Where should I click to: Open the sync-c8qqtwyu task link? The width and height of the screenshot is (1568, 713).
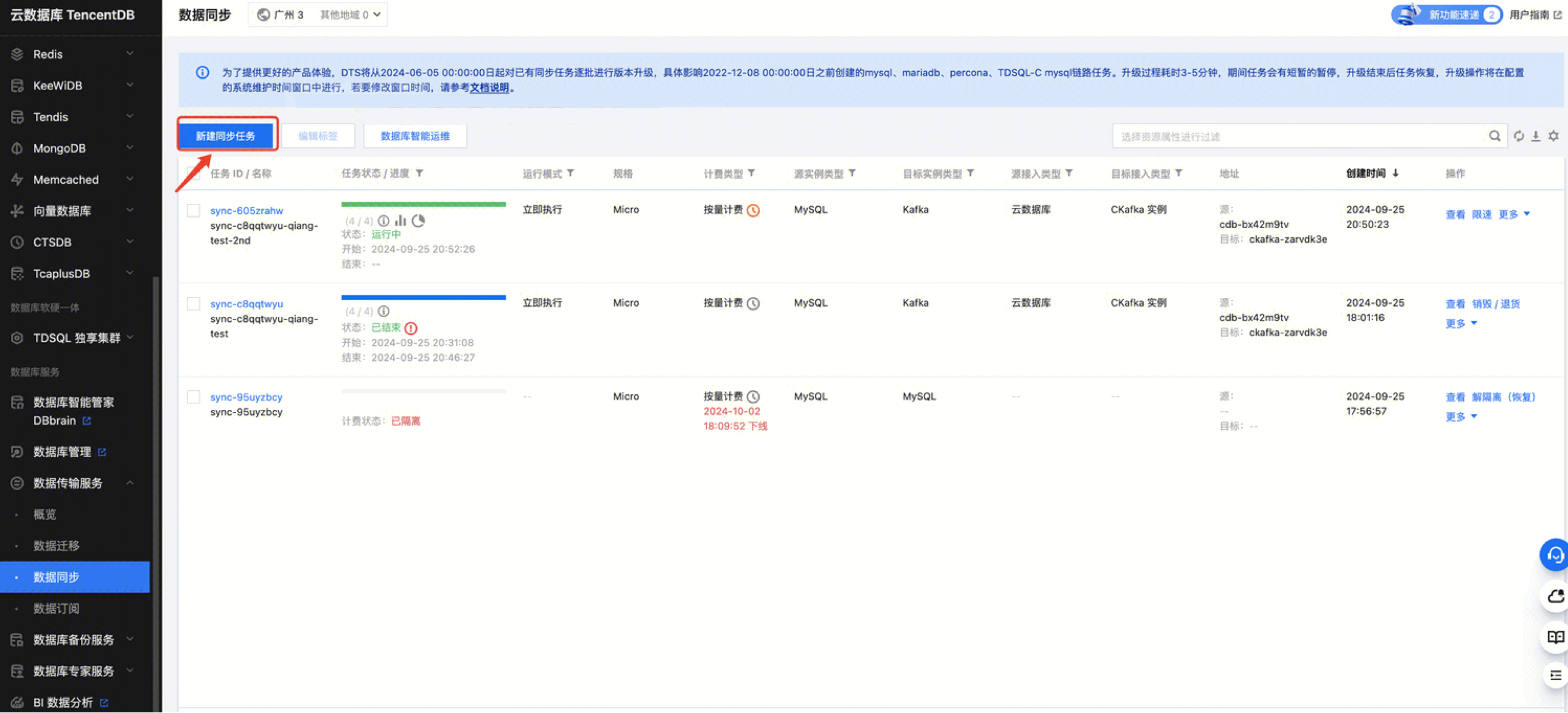coord(247,304)
